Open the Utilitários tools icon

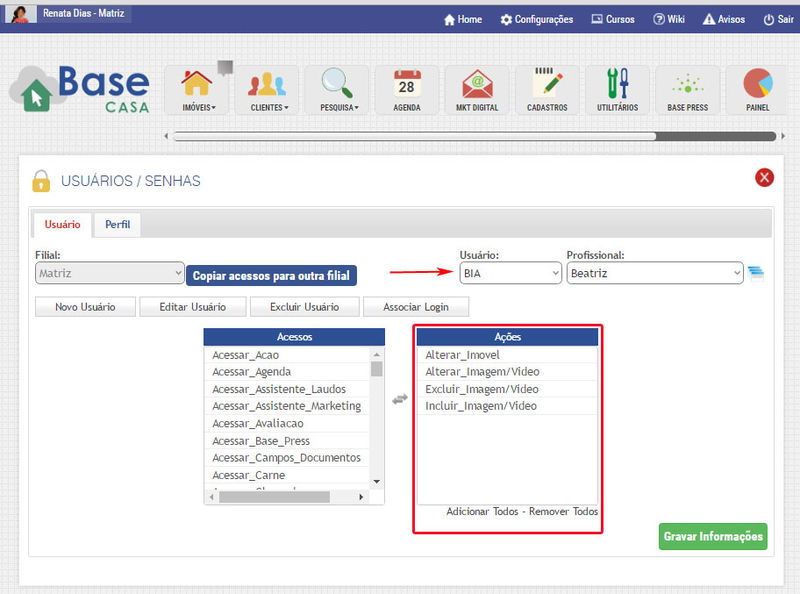click(x=617, y=88)
